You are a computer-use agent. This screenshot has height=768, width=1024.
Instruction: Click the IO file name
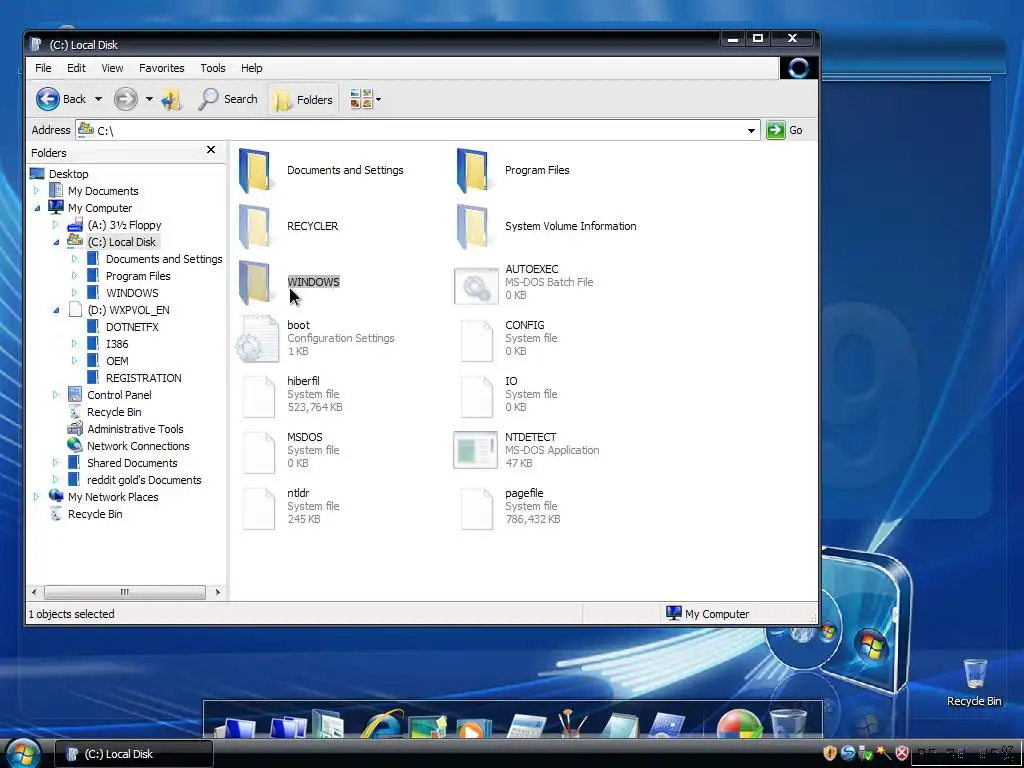(x=511, y=381)
